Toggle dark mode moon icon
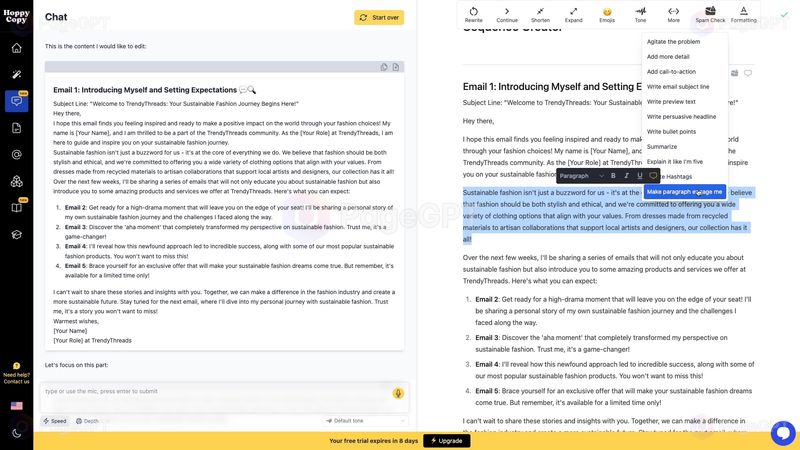The width and height of the screenshot is (800, 450). (x=16, y=434)
